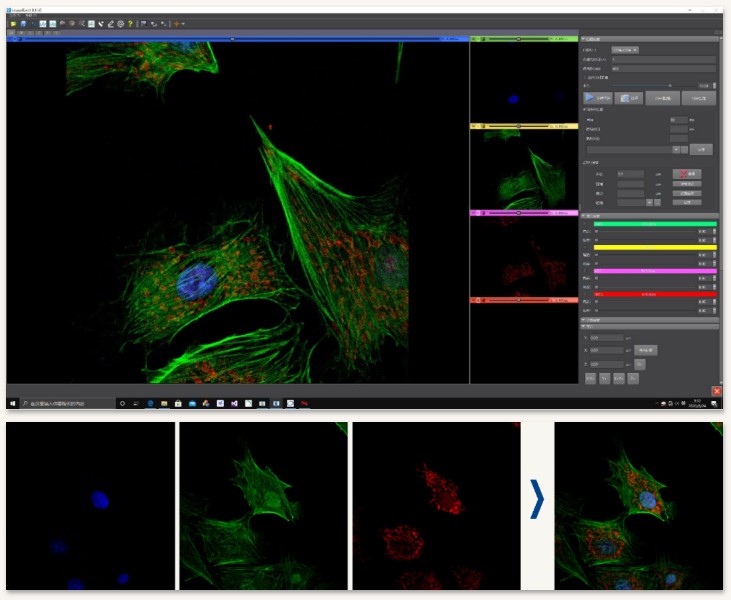Screen dimensions: 731x600
Task: Open the dropdown at the top of the settings panel
Action: tap(626, 49)
